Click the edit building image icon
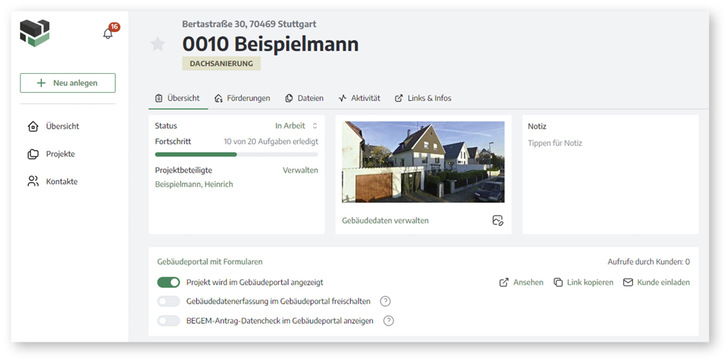The width and height of the screenshot is (728, 361). click(x=498, y=220)
